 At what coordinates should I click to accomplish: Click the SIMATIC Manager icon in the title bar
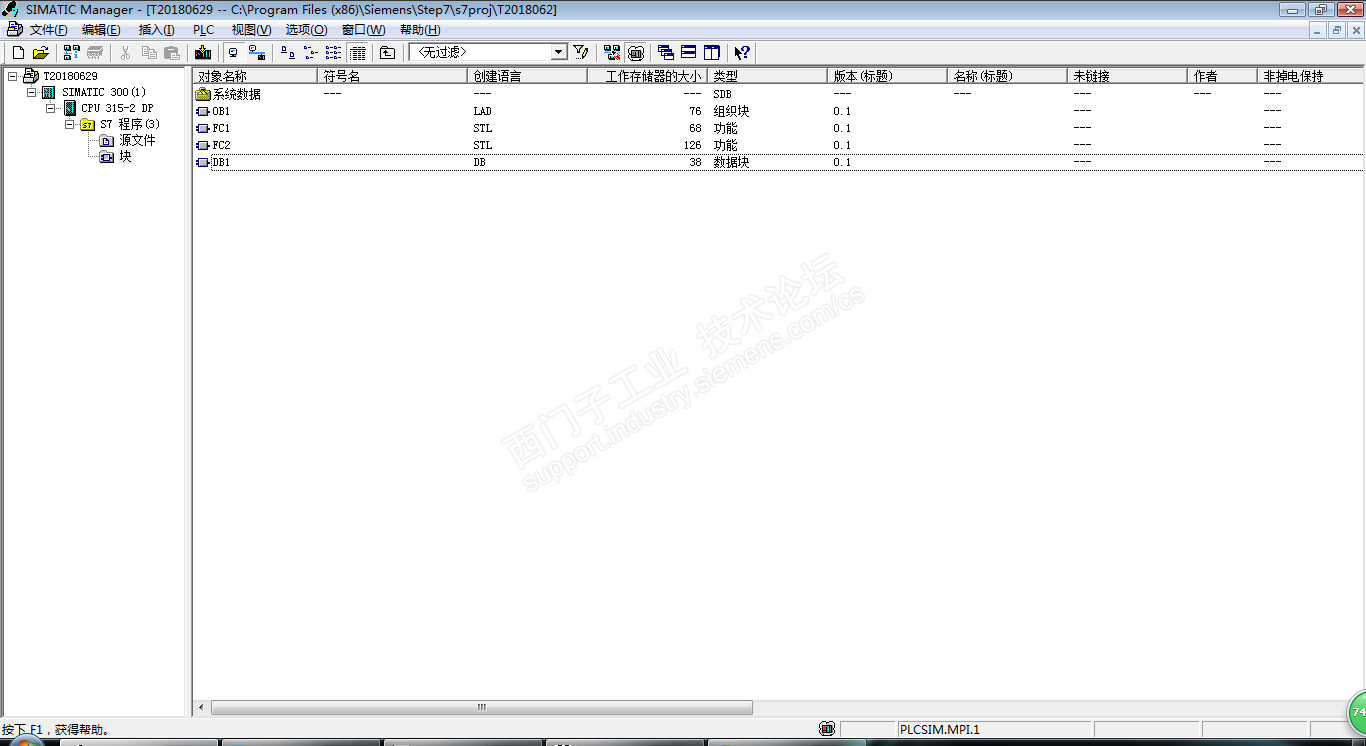[12, 9]
